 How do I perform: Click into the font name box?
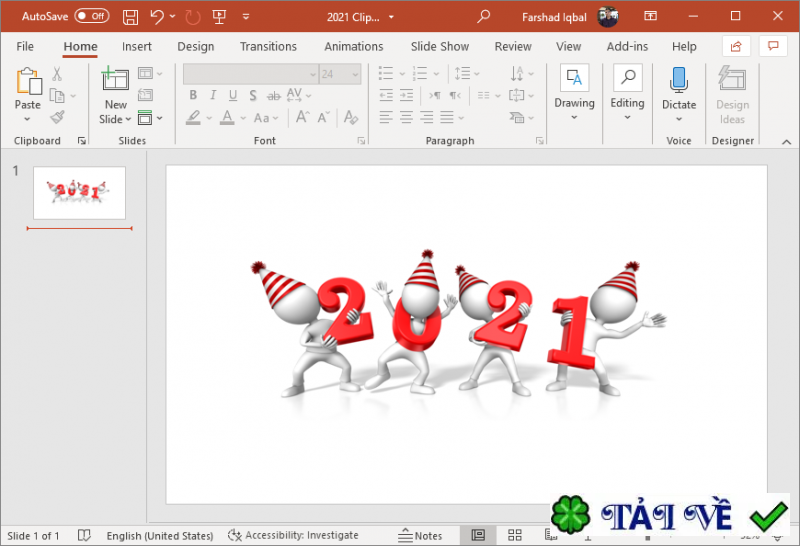(x=251, y=75)
